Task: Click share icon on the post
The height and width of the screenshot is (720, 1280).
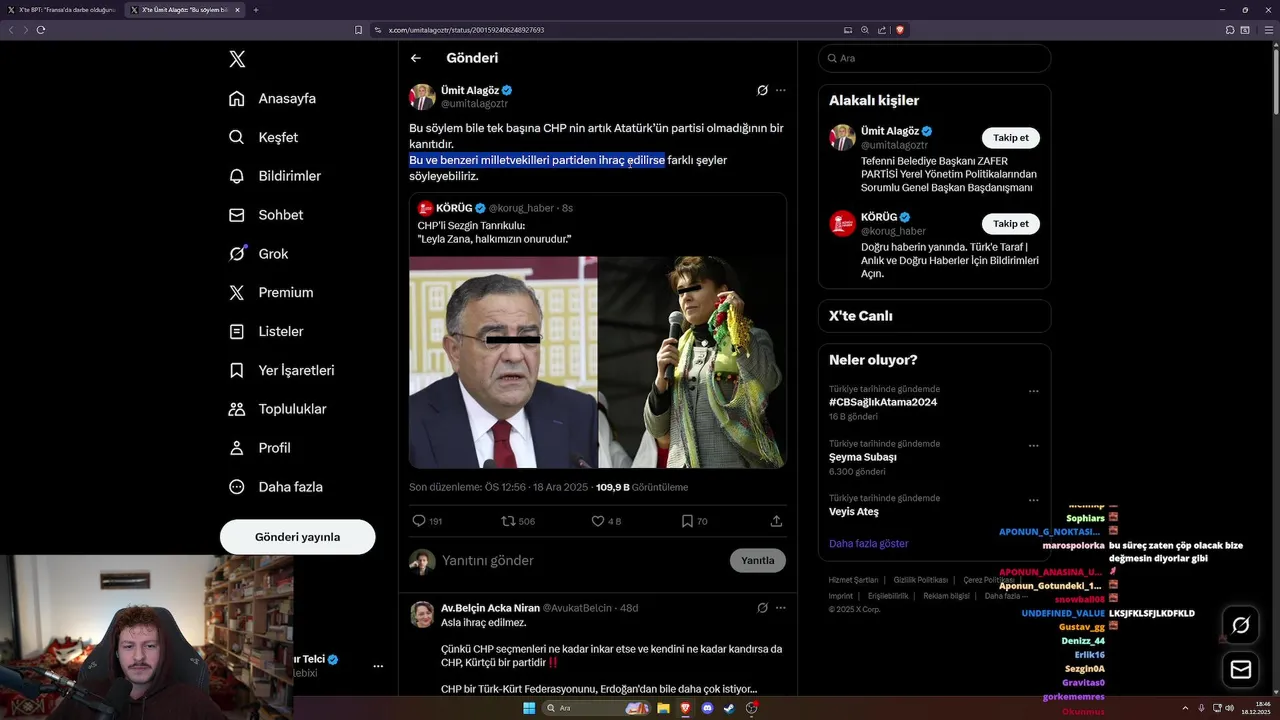Action: coord(776,521)
